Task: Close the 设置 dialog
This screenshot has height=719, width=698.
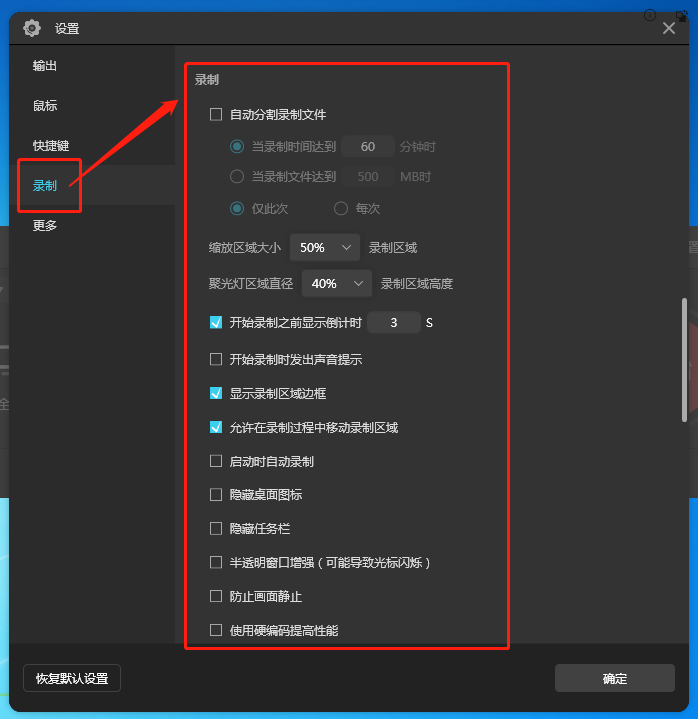Action: 669,28
